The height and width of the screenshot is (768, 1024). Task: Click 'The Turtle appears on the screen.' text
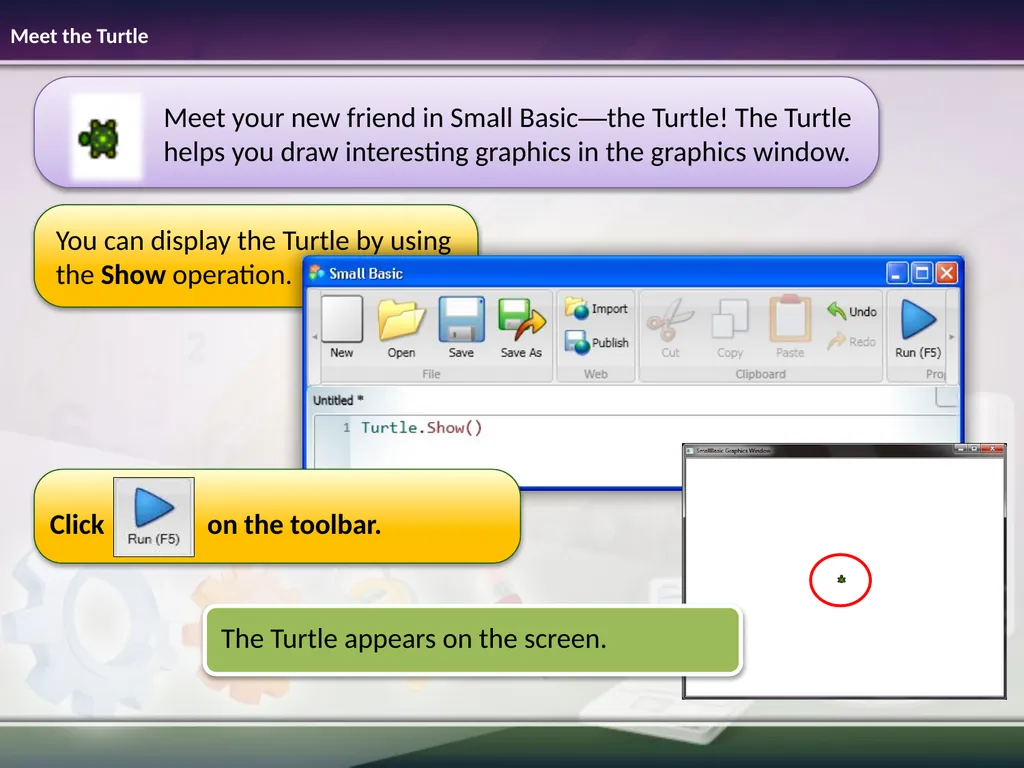[x=413, y=639]
